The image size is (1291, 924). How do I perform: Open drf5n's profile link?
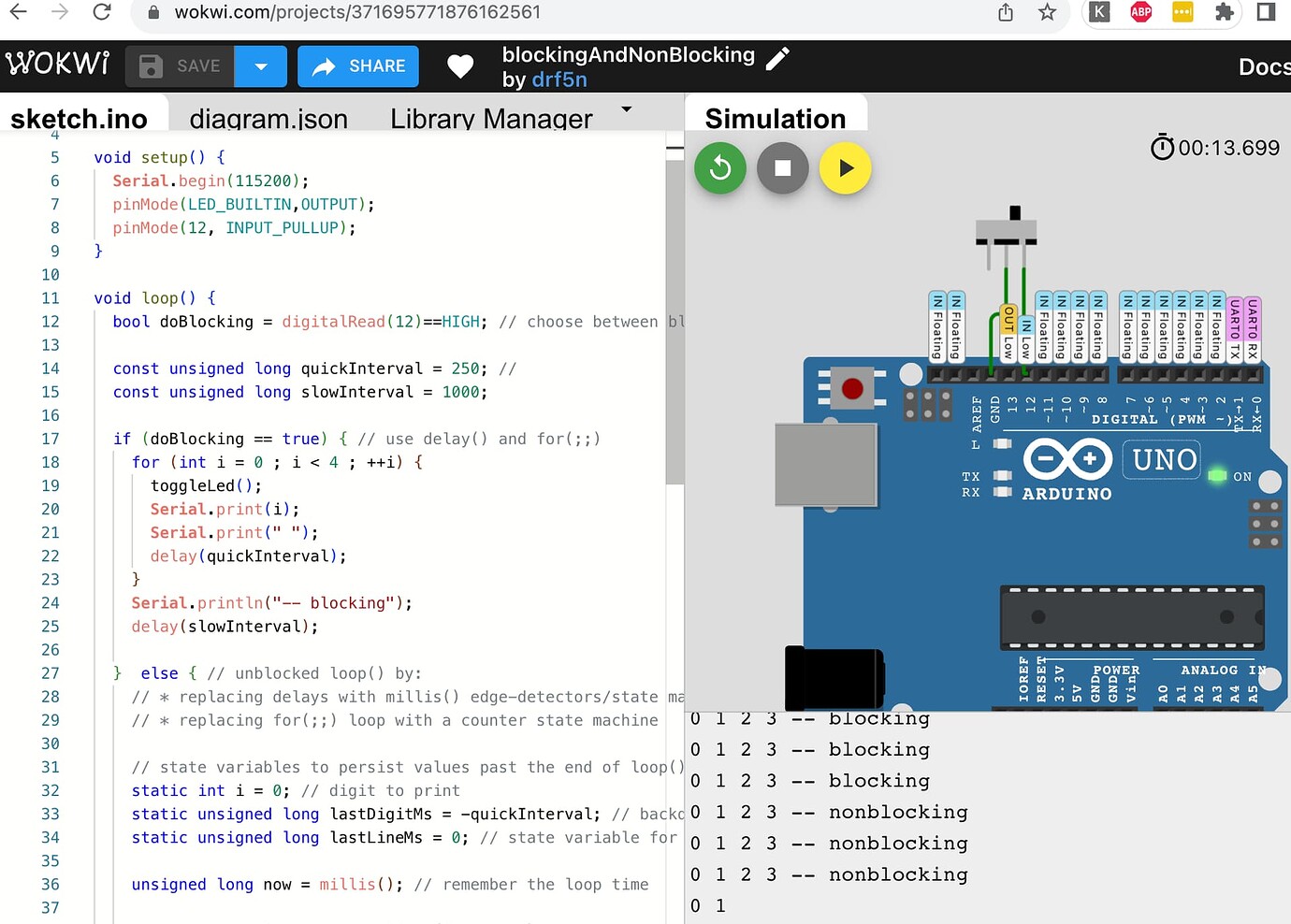[559, 79]
